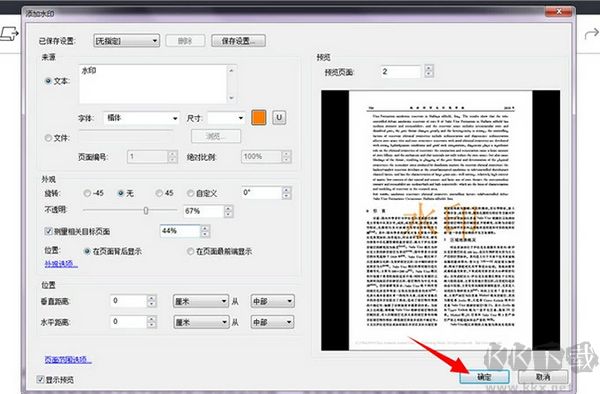Choose 无 (no rotation) option
The width and height of the screenshot is (600, 394).
point(121,193)
